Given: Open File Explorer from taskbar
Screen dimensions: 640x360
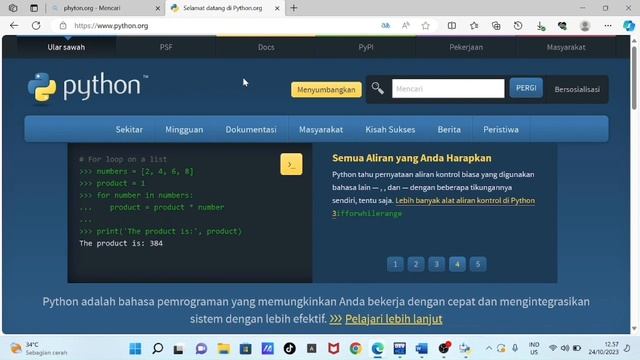Looking at the screenshot, I should click(223, 349).
